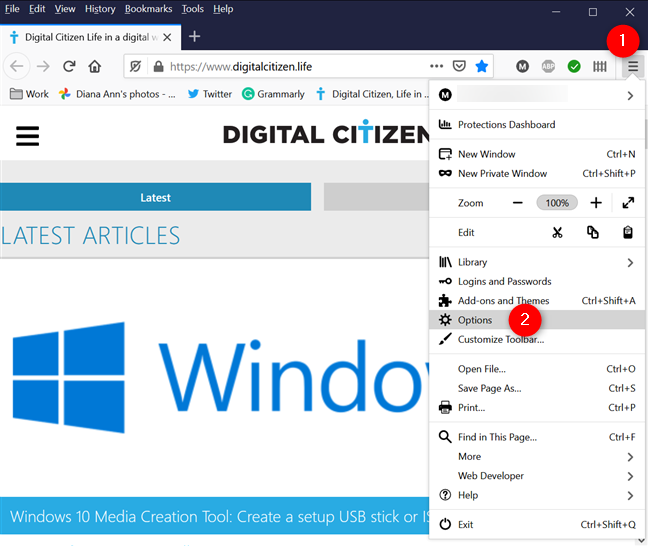Click the Forward navigation arrow
648x546 pixels.
tap(43, 66)
